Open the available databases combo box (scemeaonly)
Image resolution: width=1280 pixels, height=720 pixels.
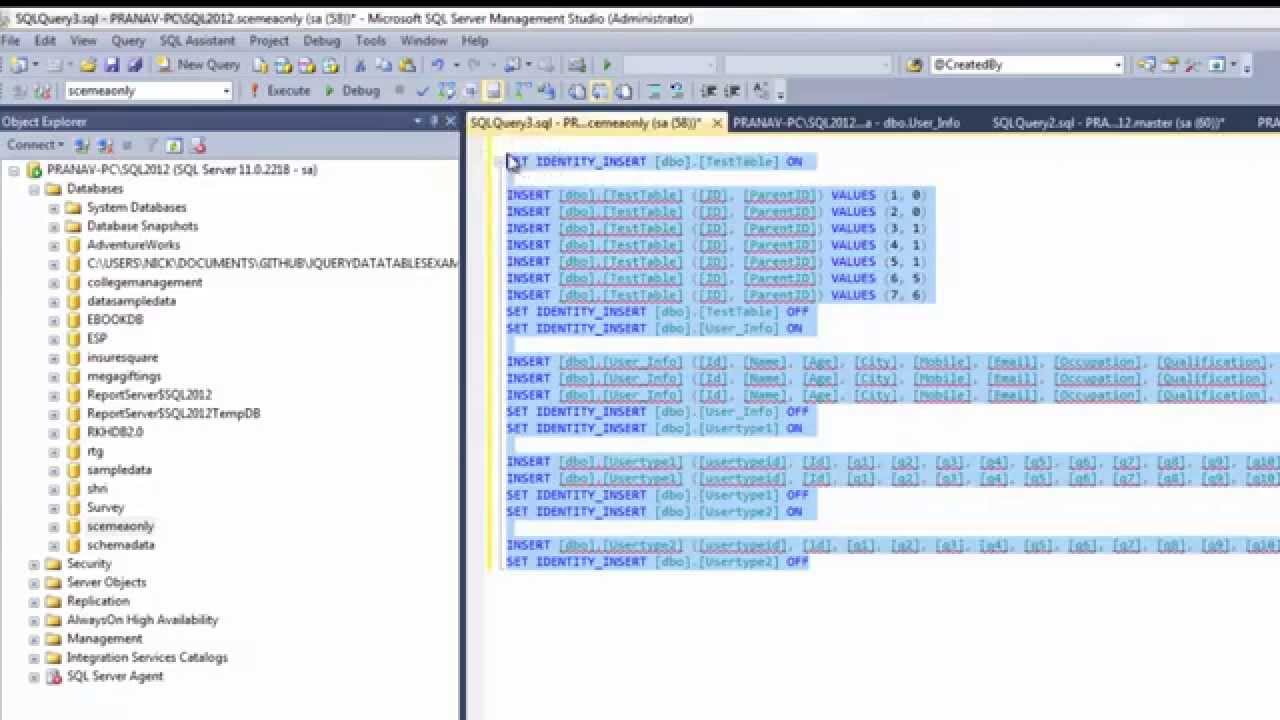click(148, 91)
